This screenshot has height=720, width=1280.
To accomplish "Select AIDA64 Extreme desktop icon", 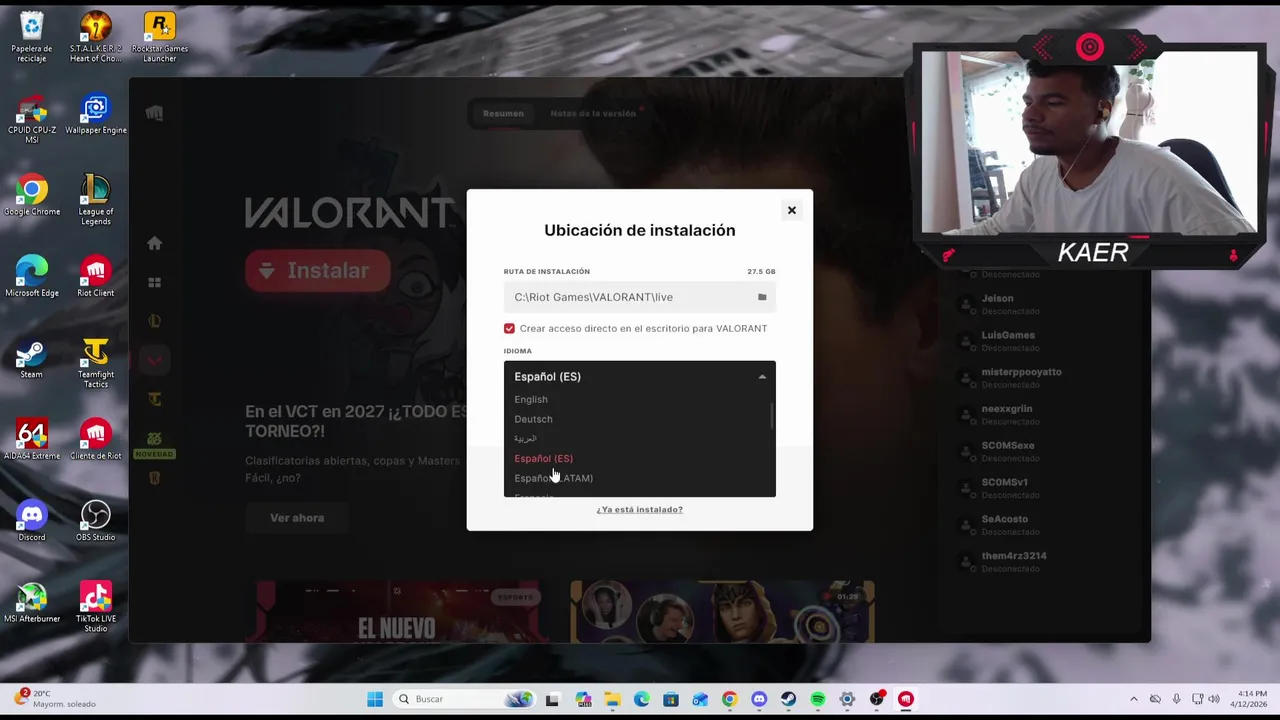I will [32, 440].
